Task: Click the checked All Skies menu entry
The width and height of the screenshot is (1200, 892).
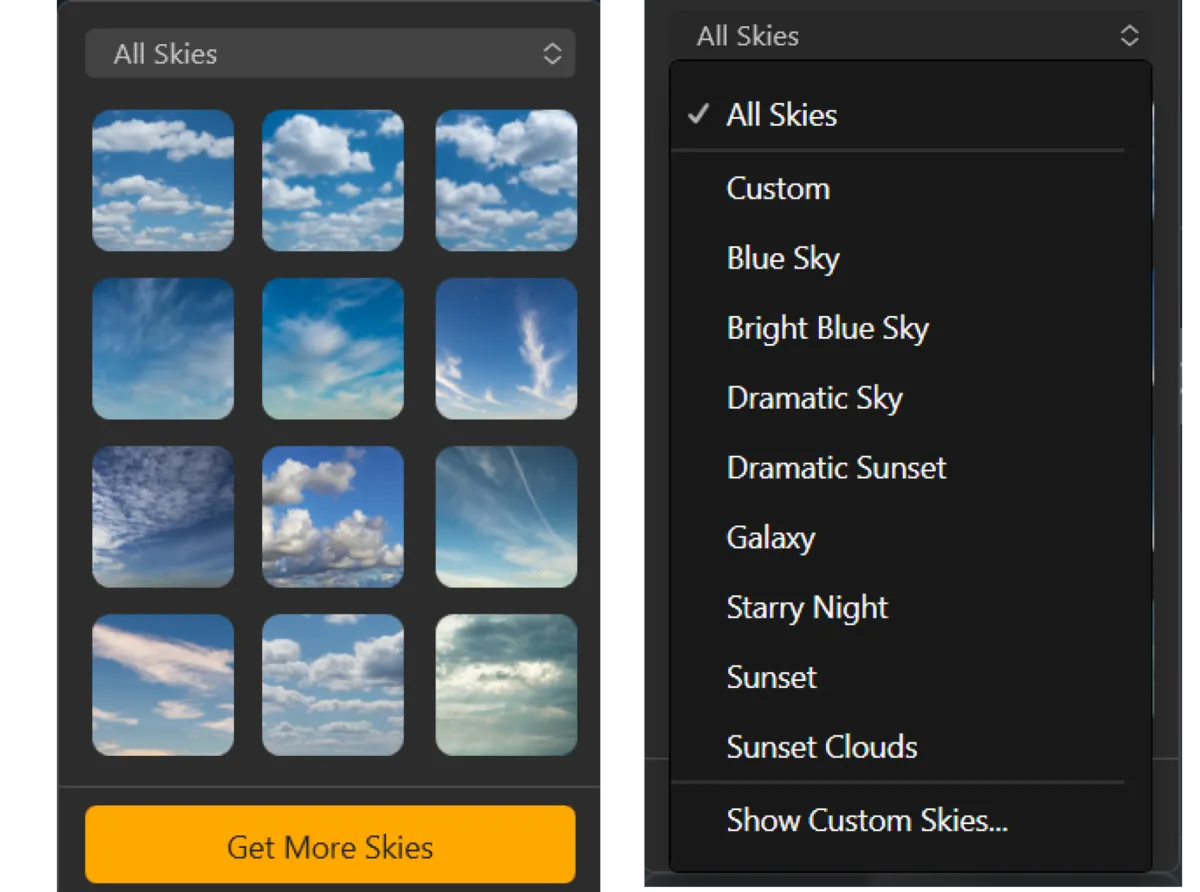Action: coord(781,115)
